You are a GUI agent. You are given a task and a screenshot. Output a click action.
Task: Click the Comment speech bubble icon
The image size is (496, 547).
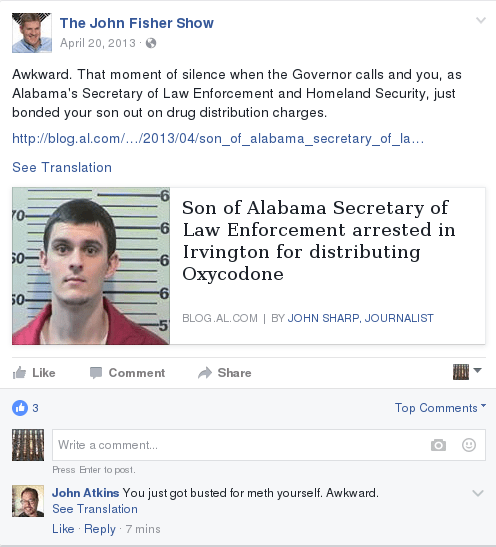[96, 373]
